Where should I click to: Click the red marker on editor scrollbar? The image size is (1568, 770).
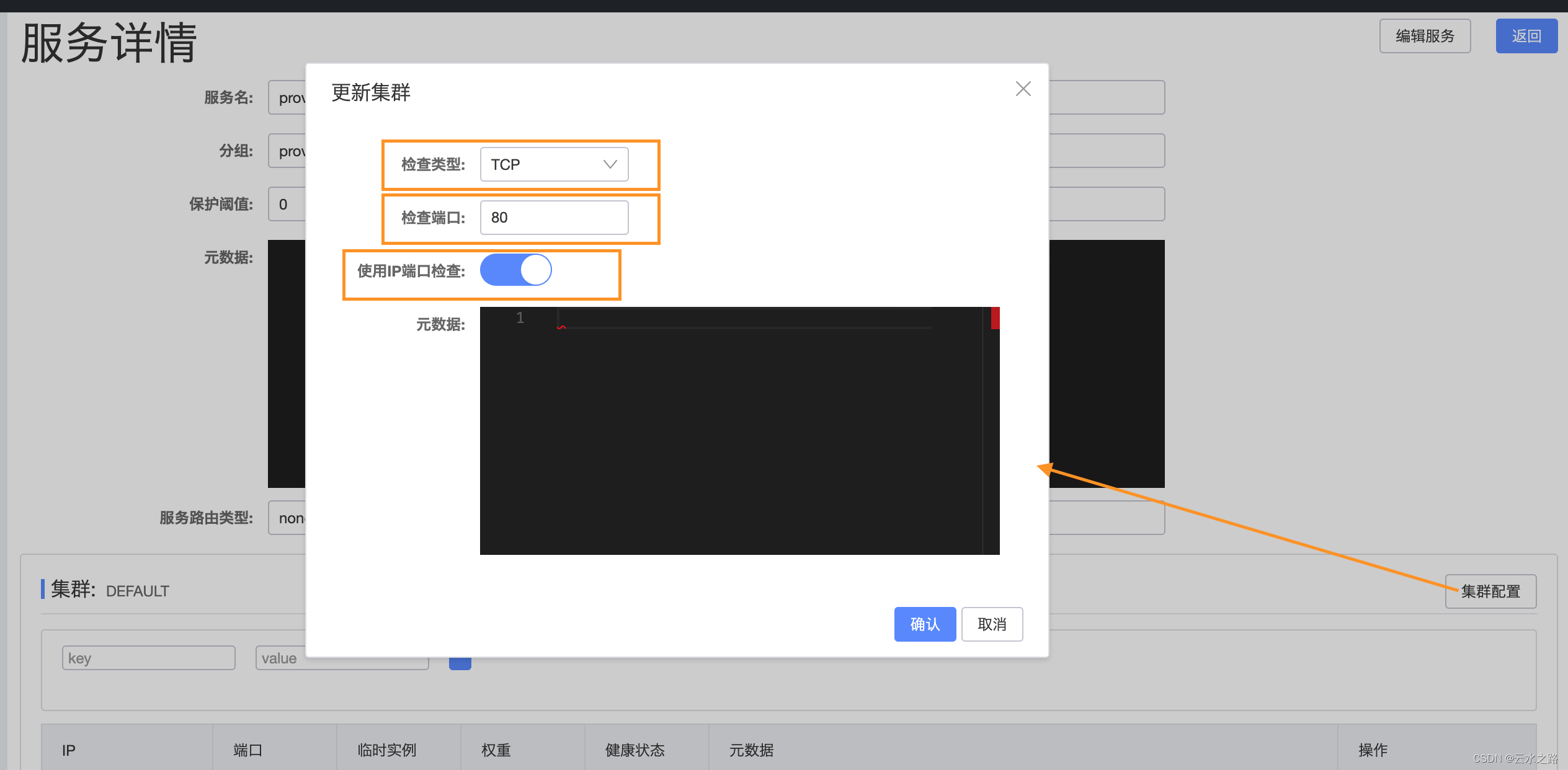click(995, 318)
